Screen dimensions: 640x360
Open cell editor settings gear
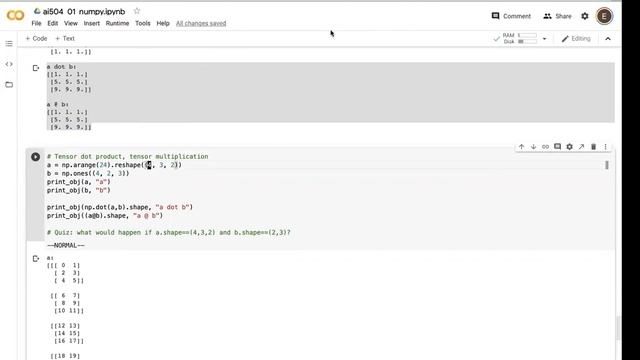569,147
